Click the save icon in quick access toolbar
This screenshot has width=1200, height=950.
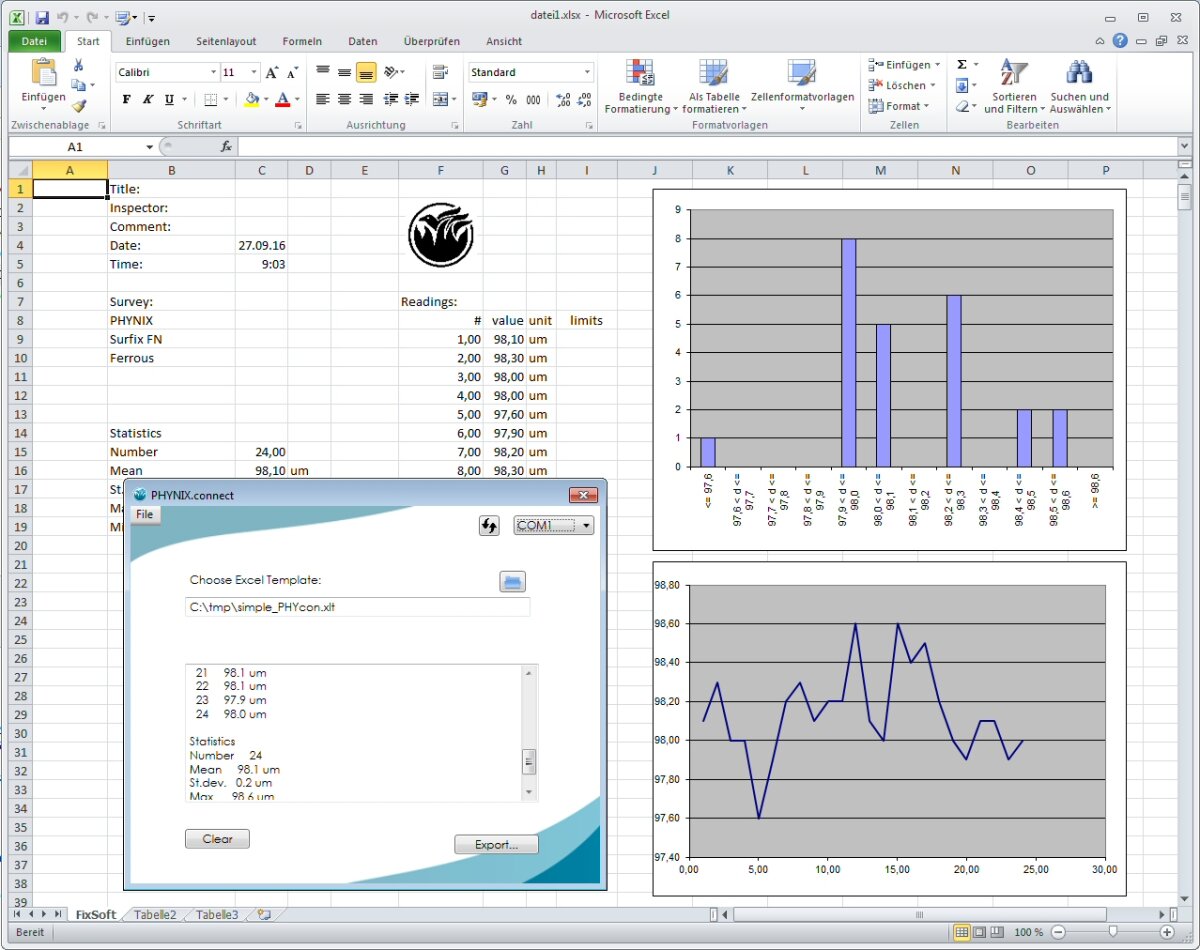coord(42,17)
